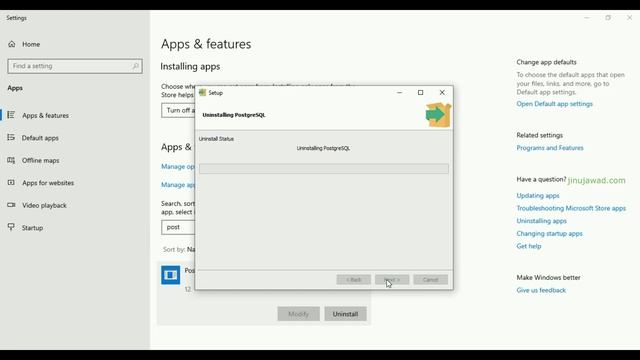Click the Find a setting search box
Viewport: 640px width, 360px height.
[x=75, y=66]
